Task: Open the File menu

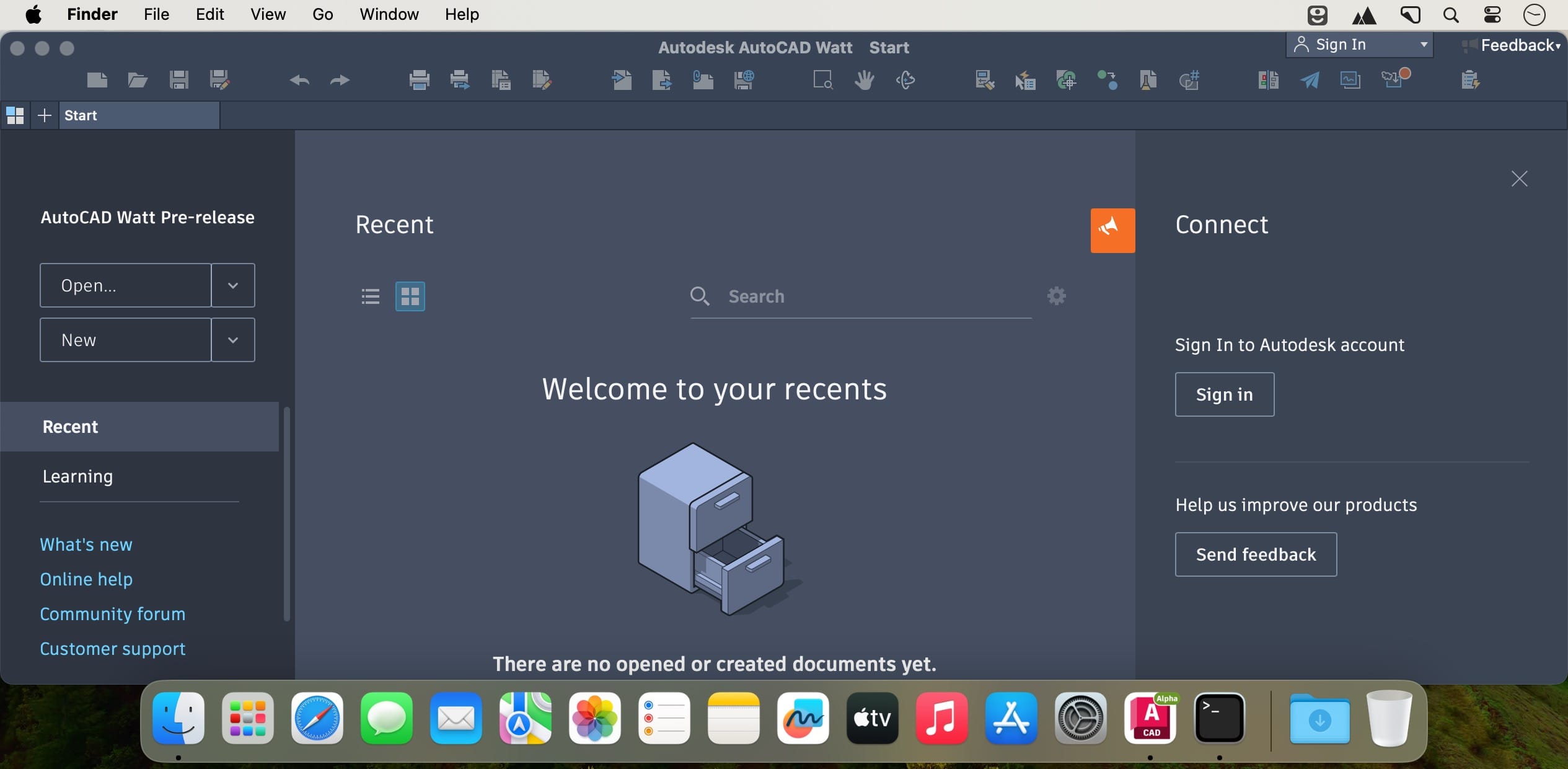Action: [156, 14]
